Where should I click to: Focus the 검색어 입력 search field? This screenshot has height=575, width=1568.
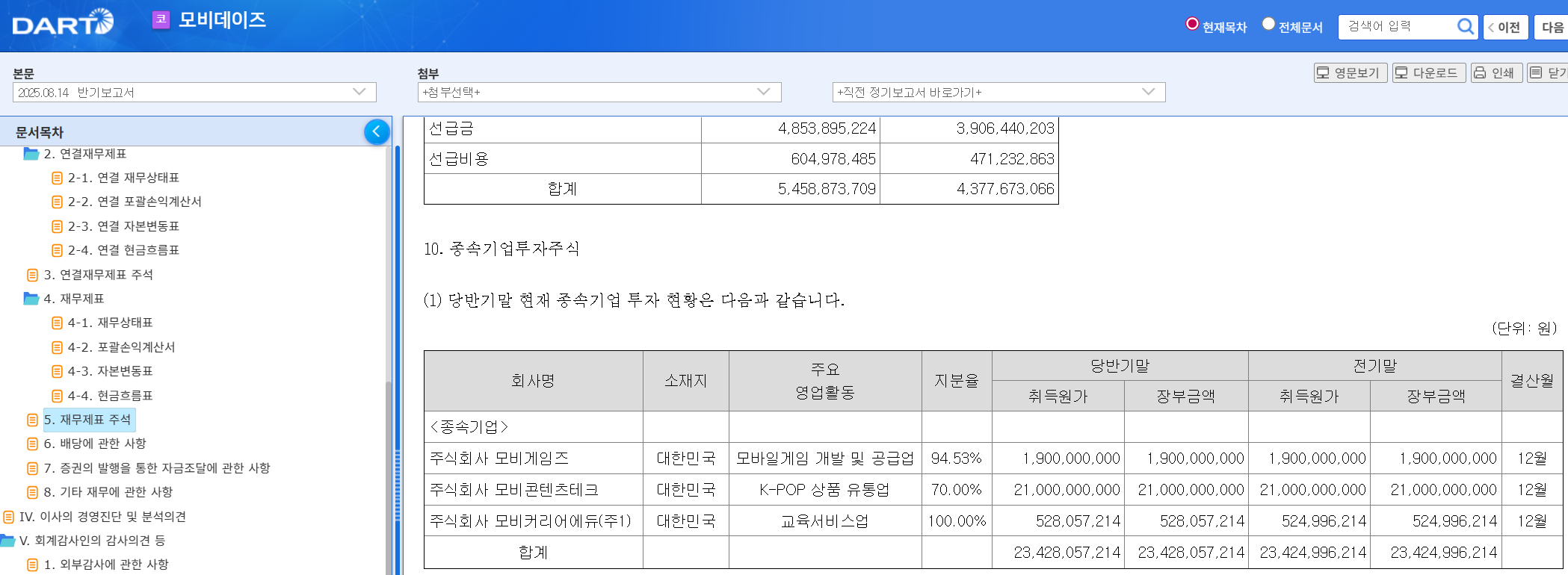pyautogui.click(x=1396, y=27)
